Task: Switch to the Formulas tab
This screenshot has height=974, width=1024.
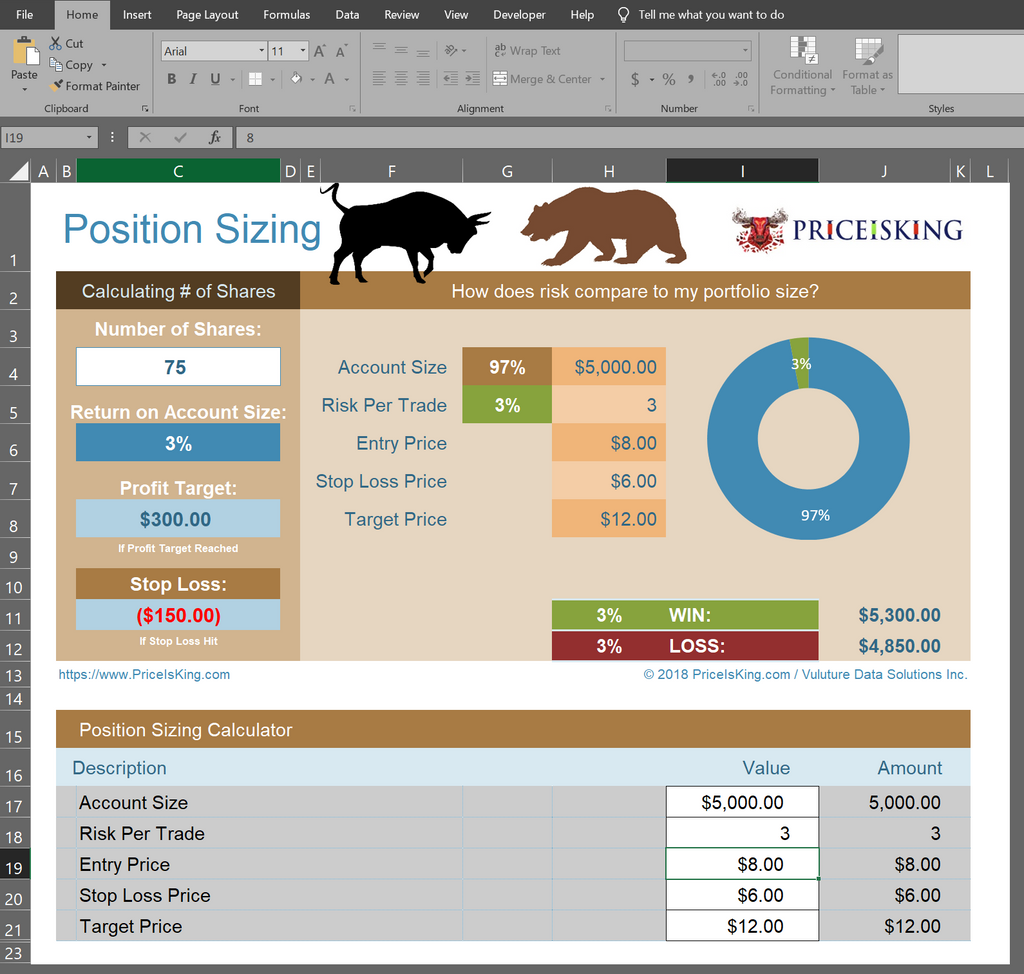Action: point(287,14)
